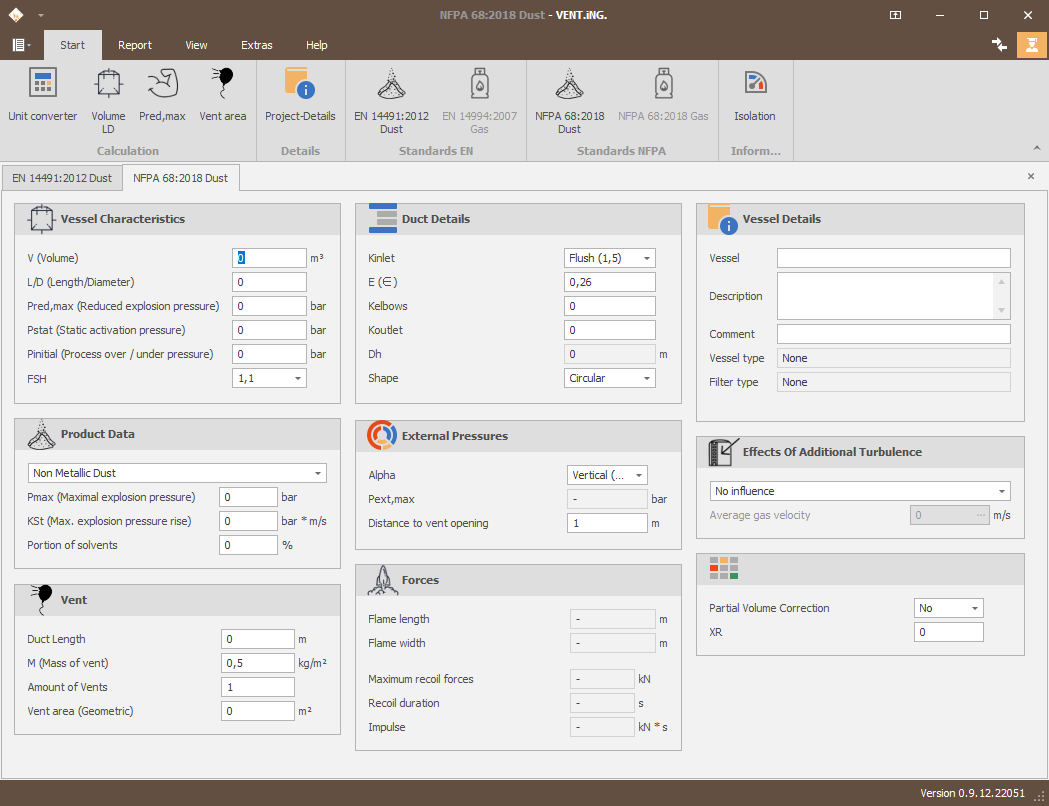Expand the No influence turbulence dropdown
Viewport: 1049px width, 806px height.
1002,491
